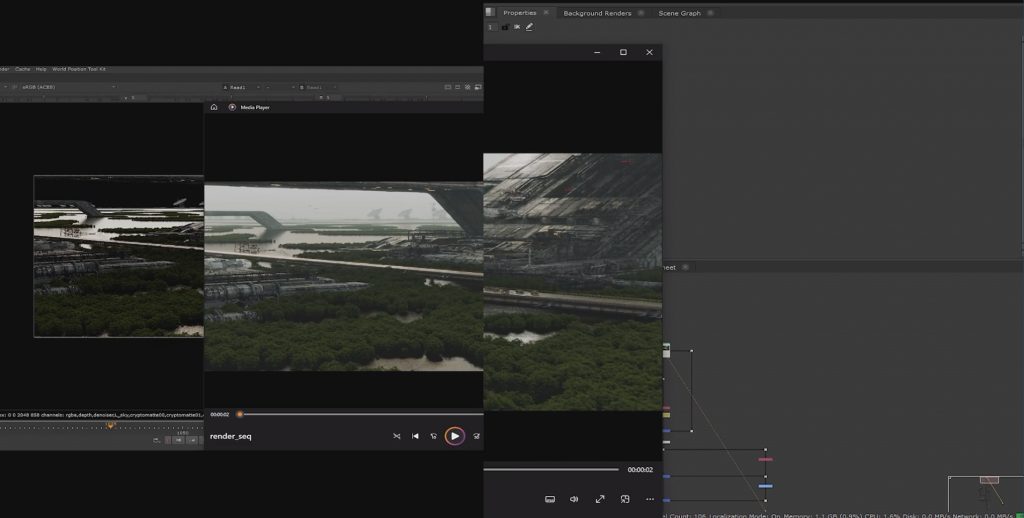Image resolution: width=1024 pixels, height=518 pixels.
Task: Close the tab next to the sheet label
Action: (x=685, y=267)
